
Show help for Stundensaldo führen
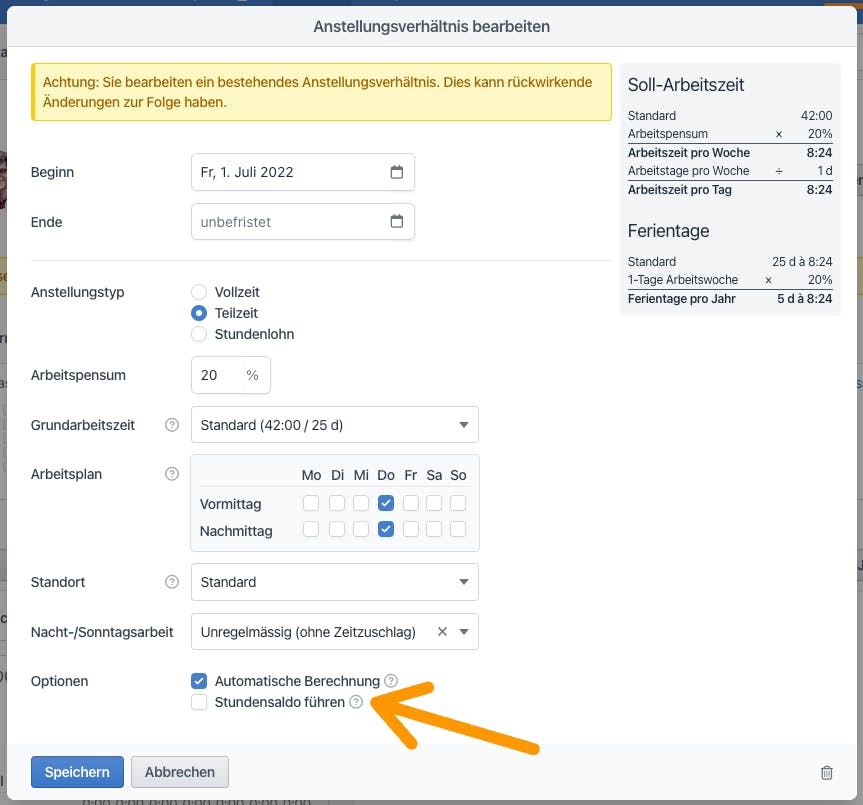[x=356, y=702]
